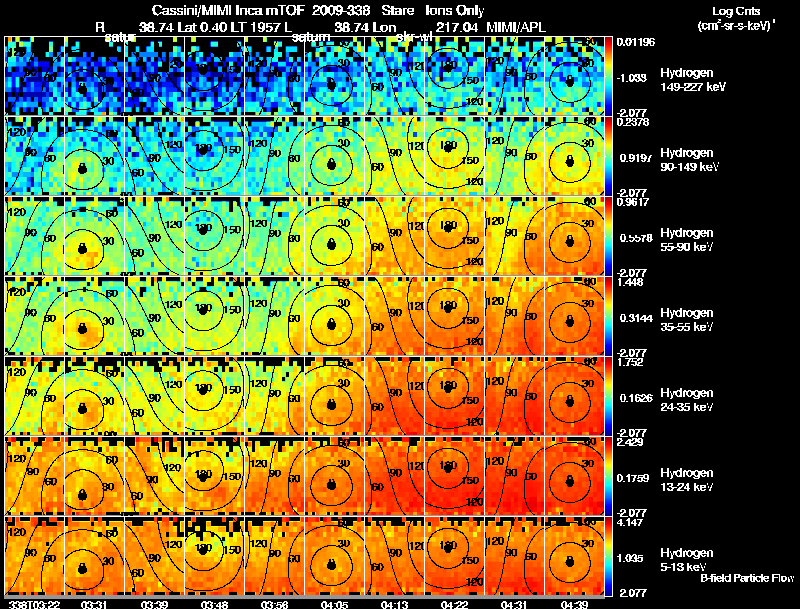Click the Hydrogen 90-149 keV color bar
The height and width of the screenshot is (609, 800).
tap(608, 156)
